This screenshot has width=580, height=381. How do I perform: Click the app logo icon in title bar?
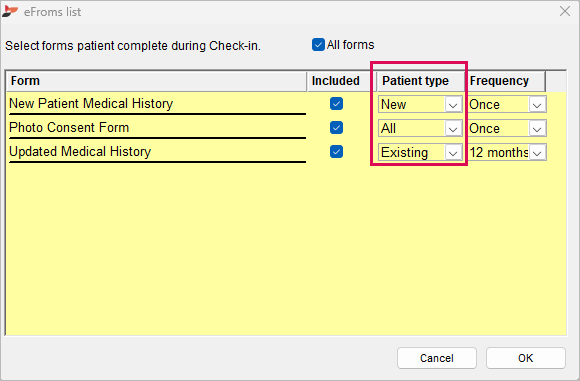[10, 11]
